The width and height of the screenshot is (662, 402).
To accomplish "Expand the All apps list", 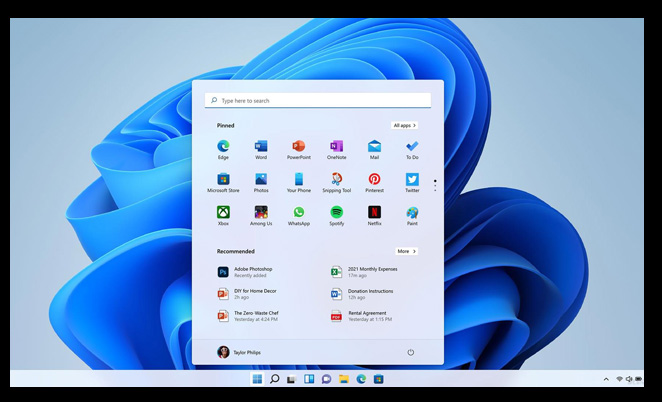I will click(404, 125).
